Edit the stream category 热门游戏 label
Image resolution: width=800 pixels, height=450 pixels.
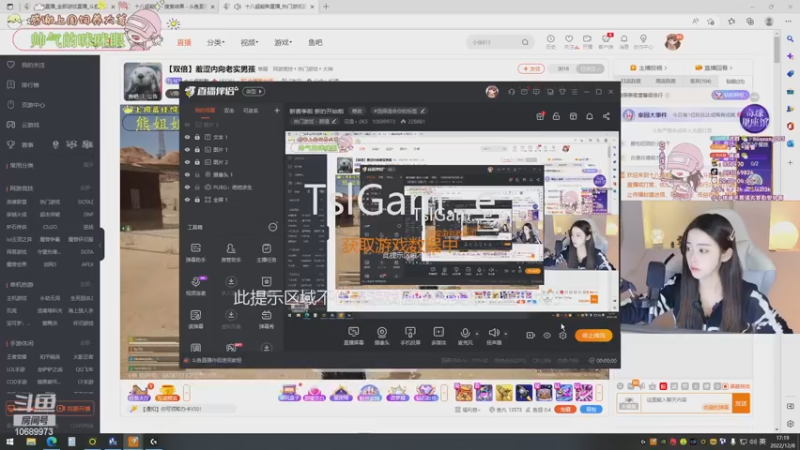(314, 121)
